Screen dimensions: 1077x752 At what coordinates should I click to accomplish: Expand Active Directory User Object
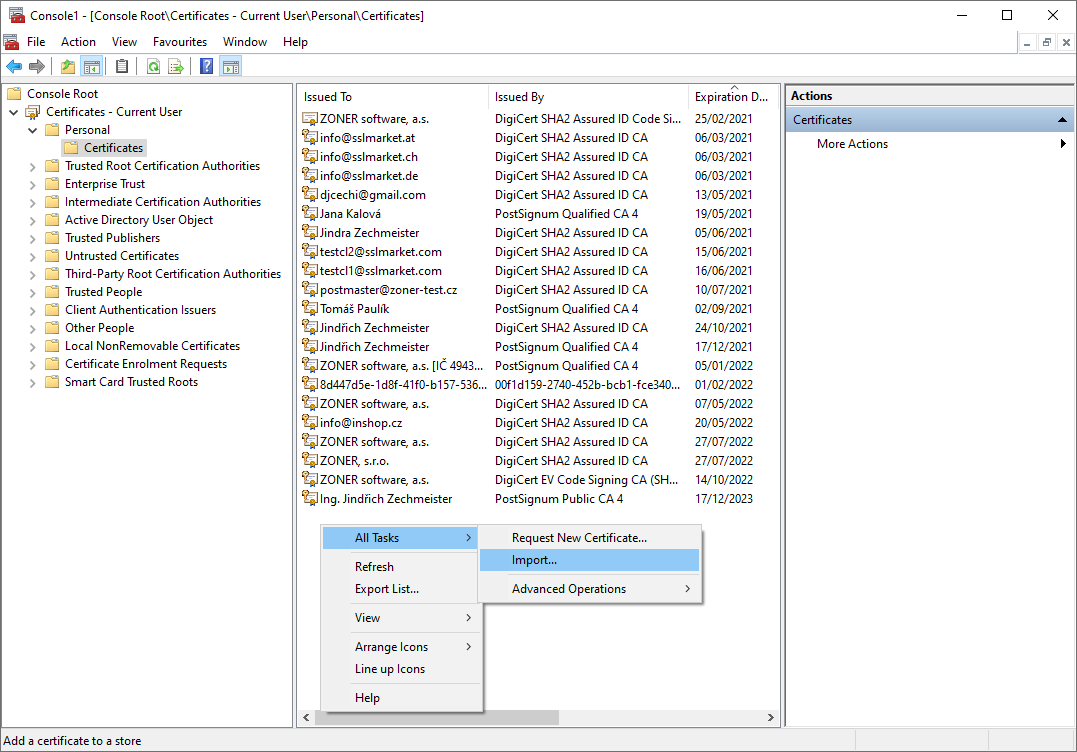click(32, 220)
